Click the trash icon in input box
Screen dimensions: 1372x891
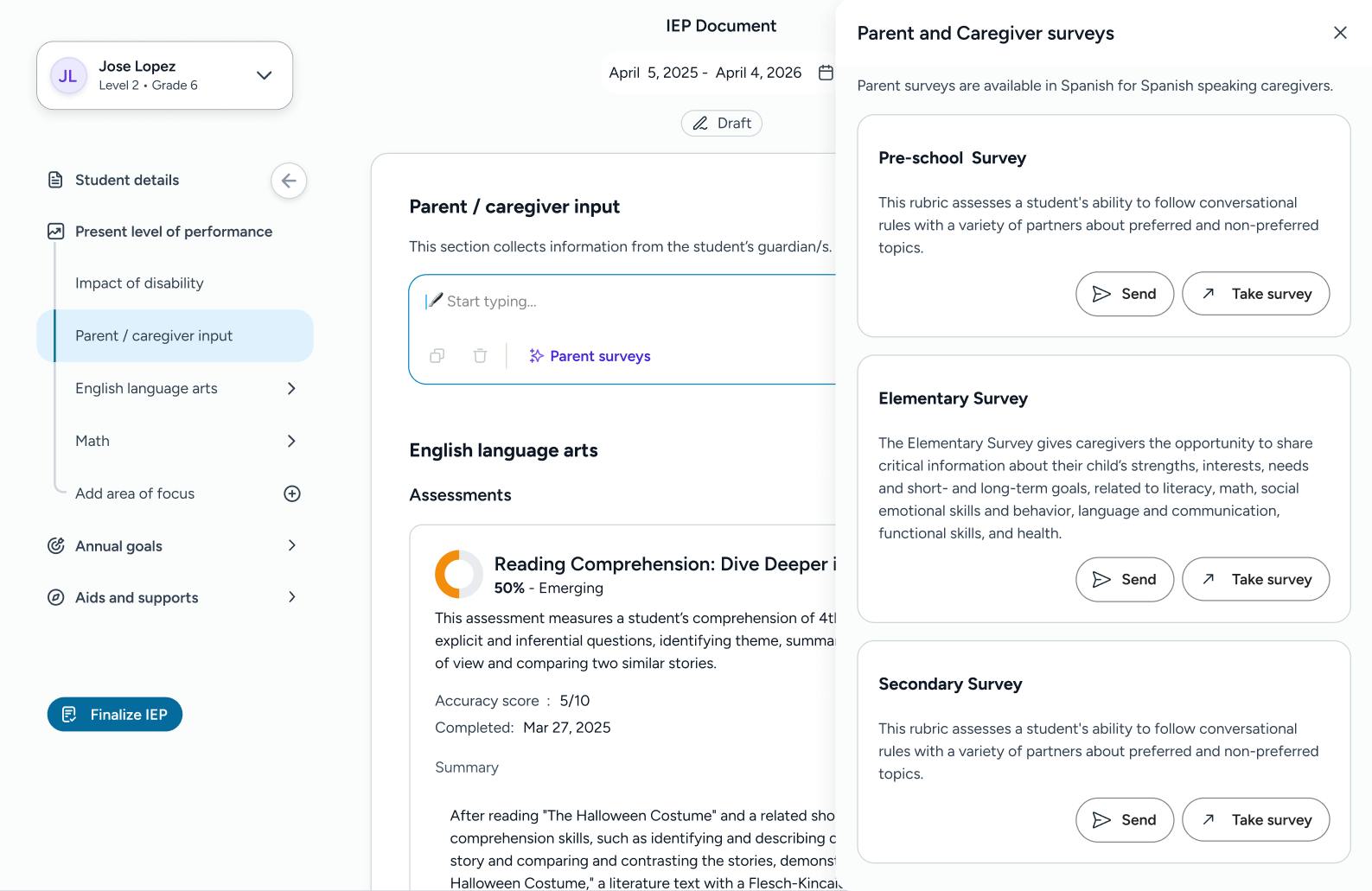pyautogui.click(x=480, y=356)
